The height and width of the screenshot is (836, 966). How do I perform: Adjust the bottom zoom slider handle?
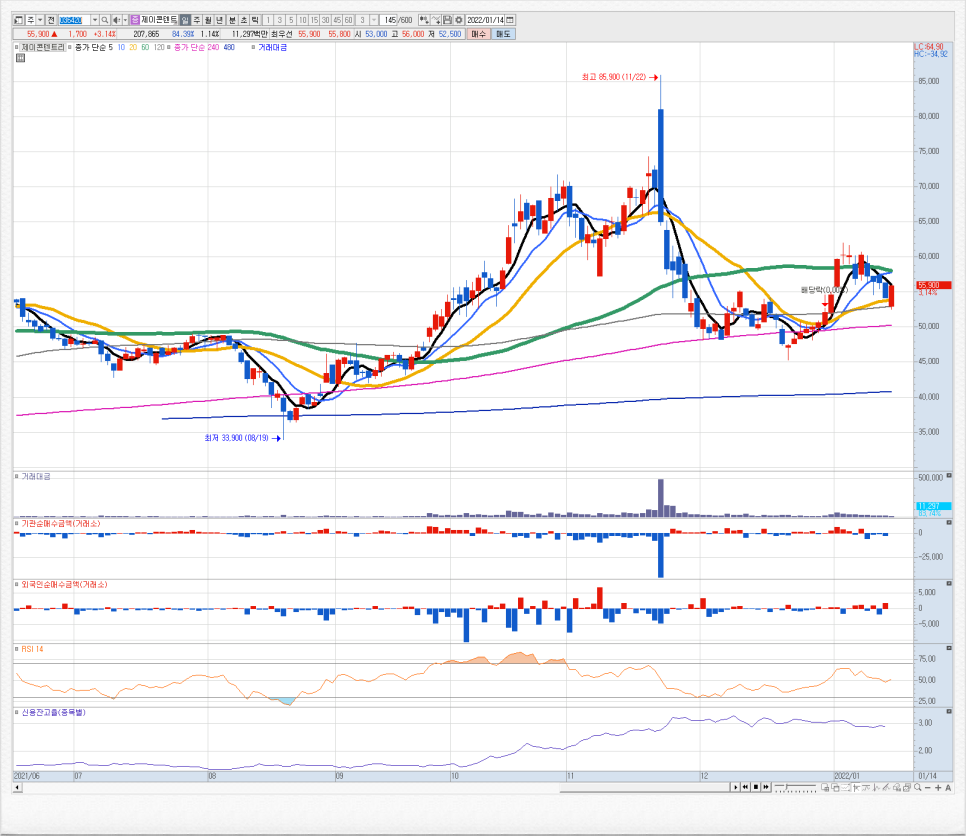[788, 787]
